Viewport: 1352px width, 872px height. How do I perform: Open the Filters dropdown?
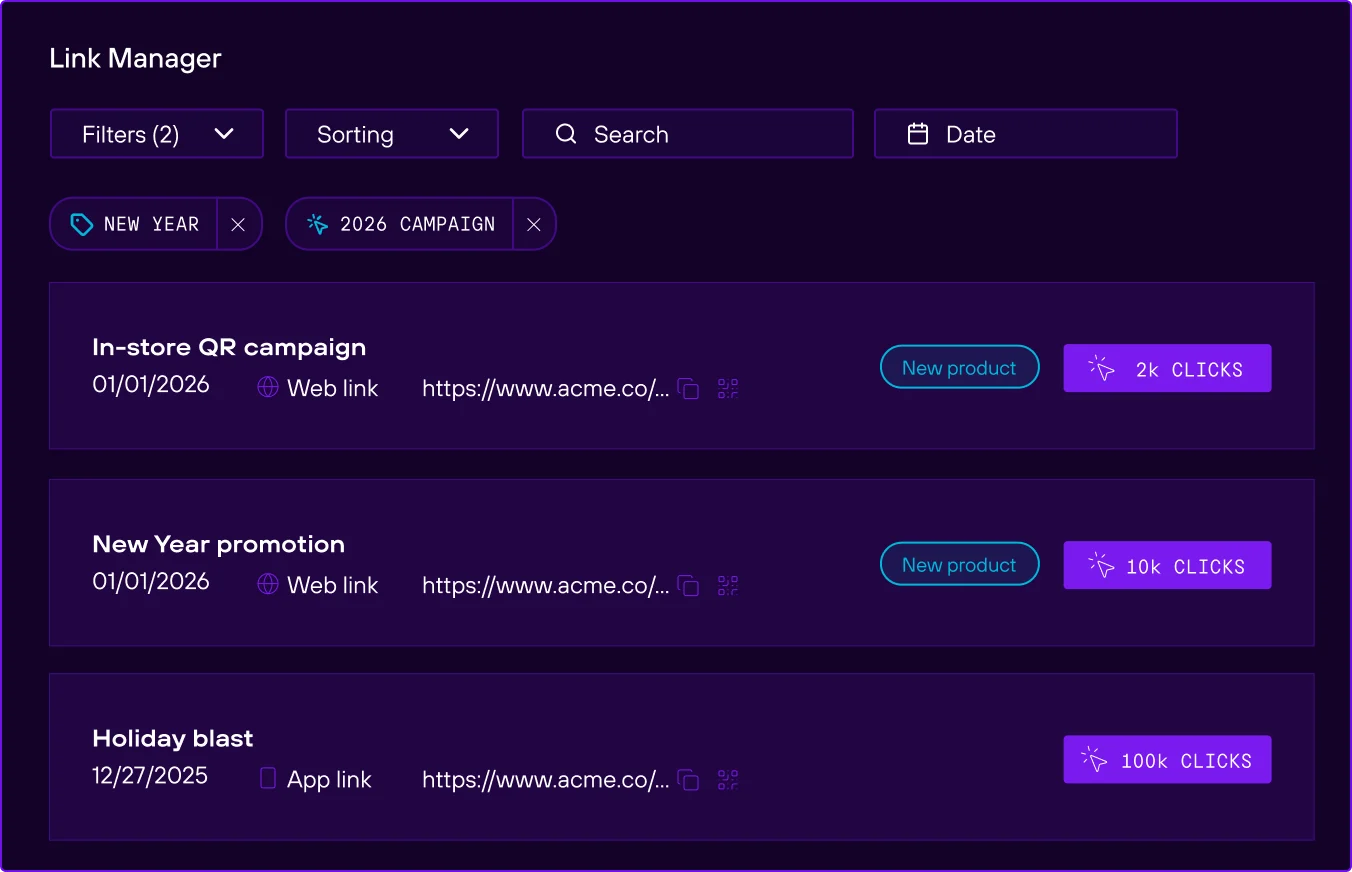156,133
